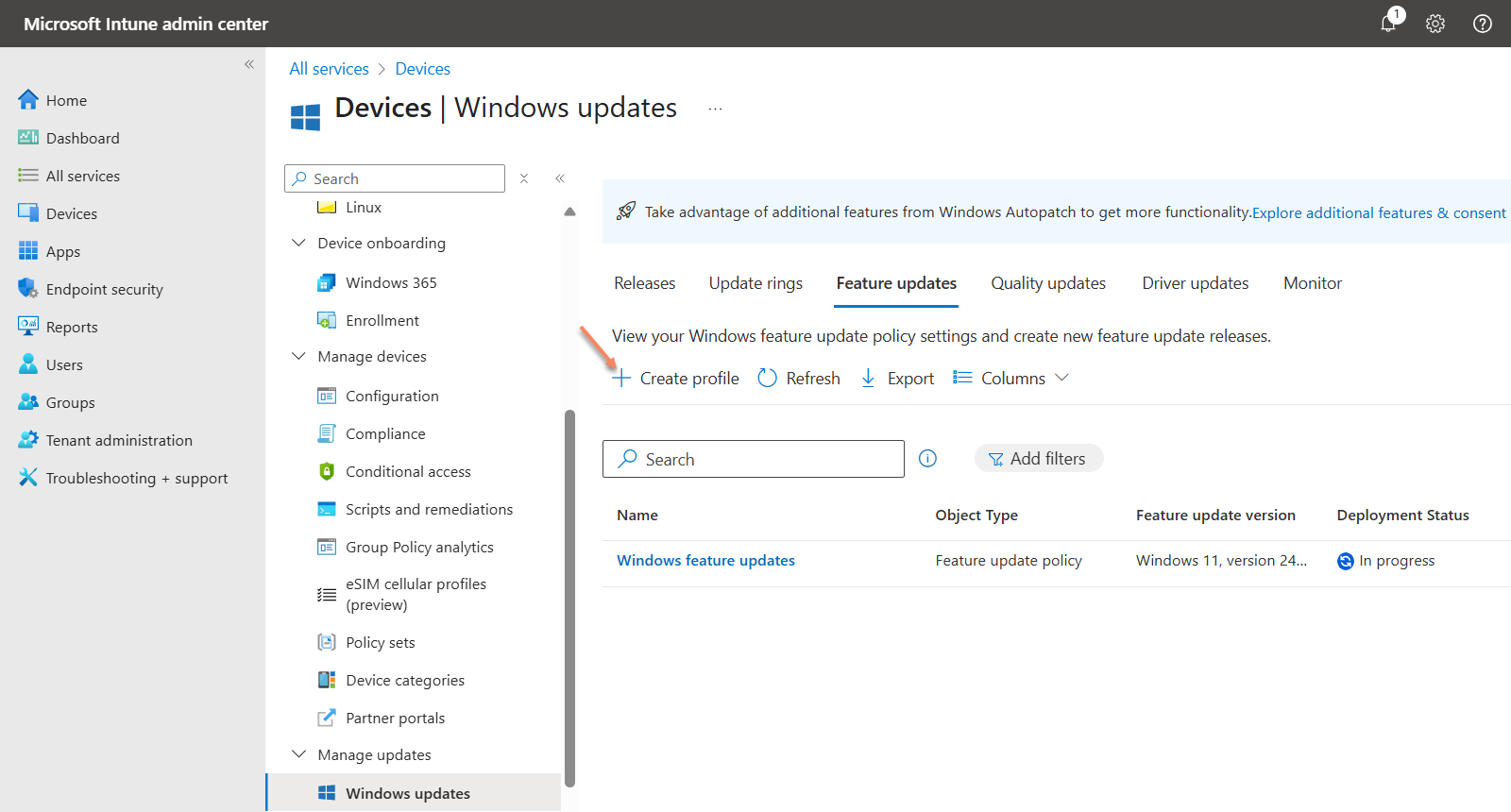1511x812 pixels.
Task: Collapse the Manage devices section
Action: (x=298, y=356)
